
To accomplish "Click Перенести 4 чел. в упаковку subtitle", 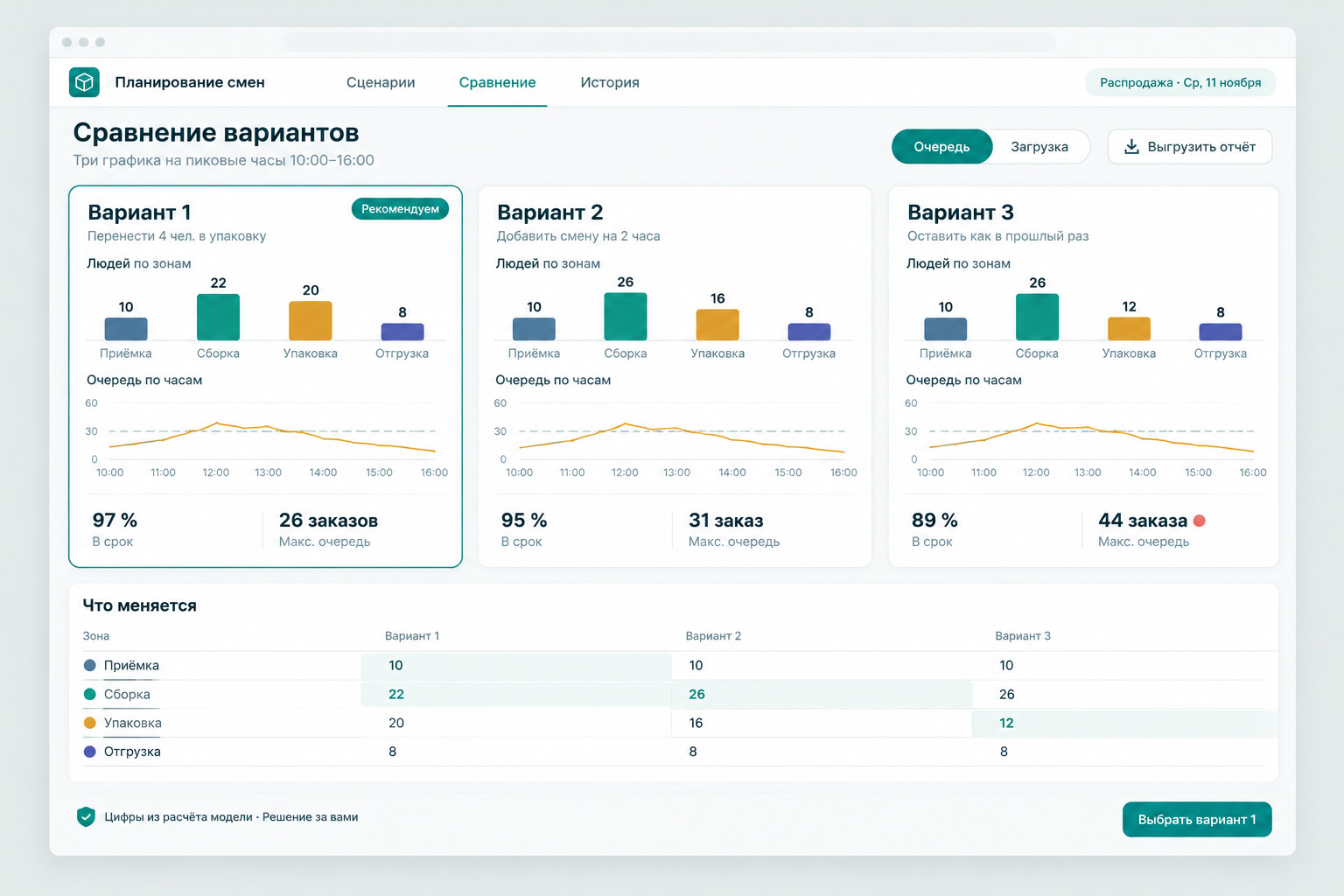I will 177,236.
